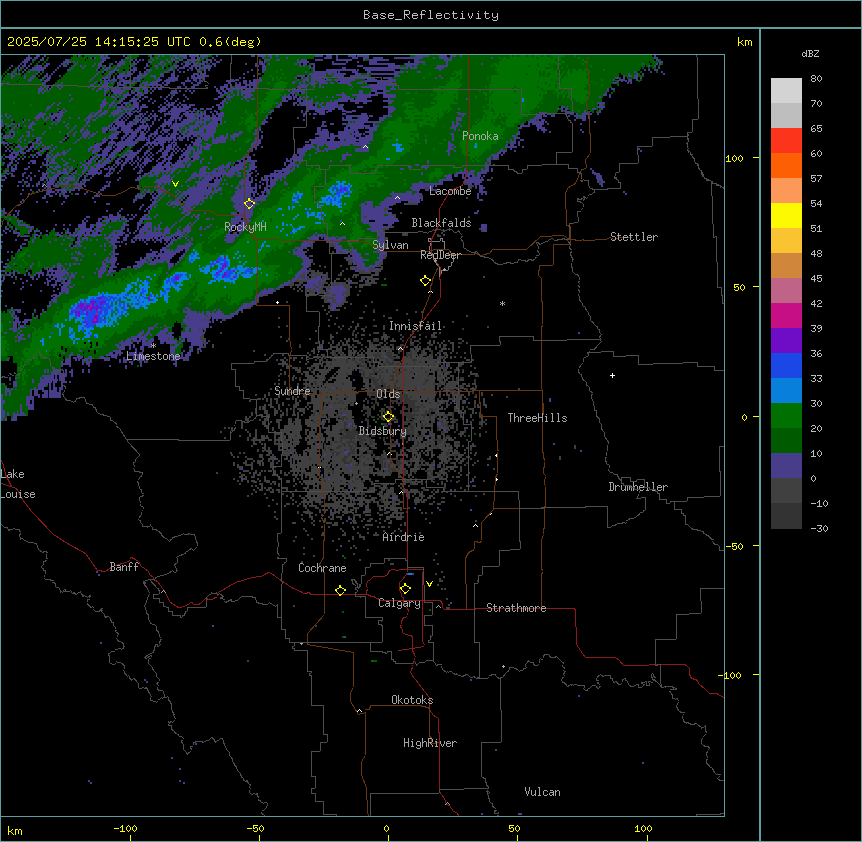This screenshot has width=862, height=842.
Task: Click the dBZ legend heading
Action: [810, 53]
